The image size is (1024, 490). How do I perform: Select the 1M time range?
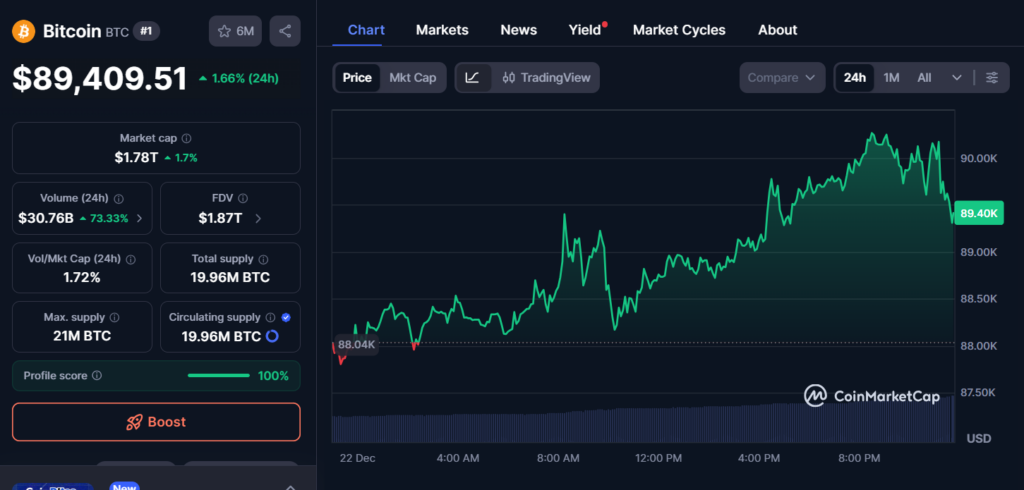click(x=891, y=77)
